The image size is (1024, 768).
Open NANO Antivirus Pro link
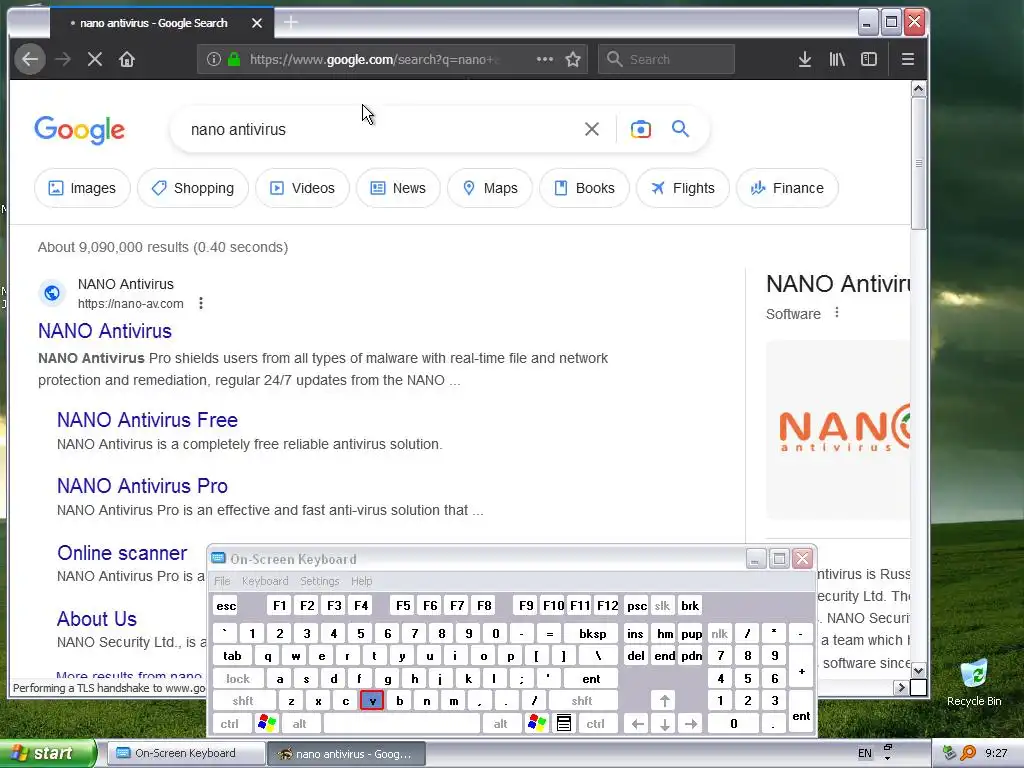[142, 486]
